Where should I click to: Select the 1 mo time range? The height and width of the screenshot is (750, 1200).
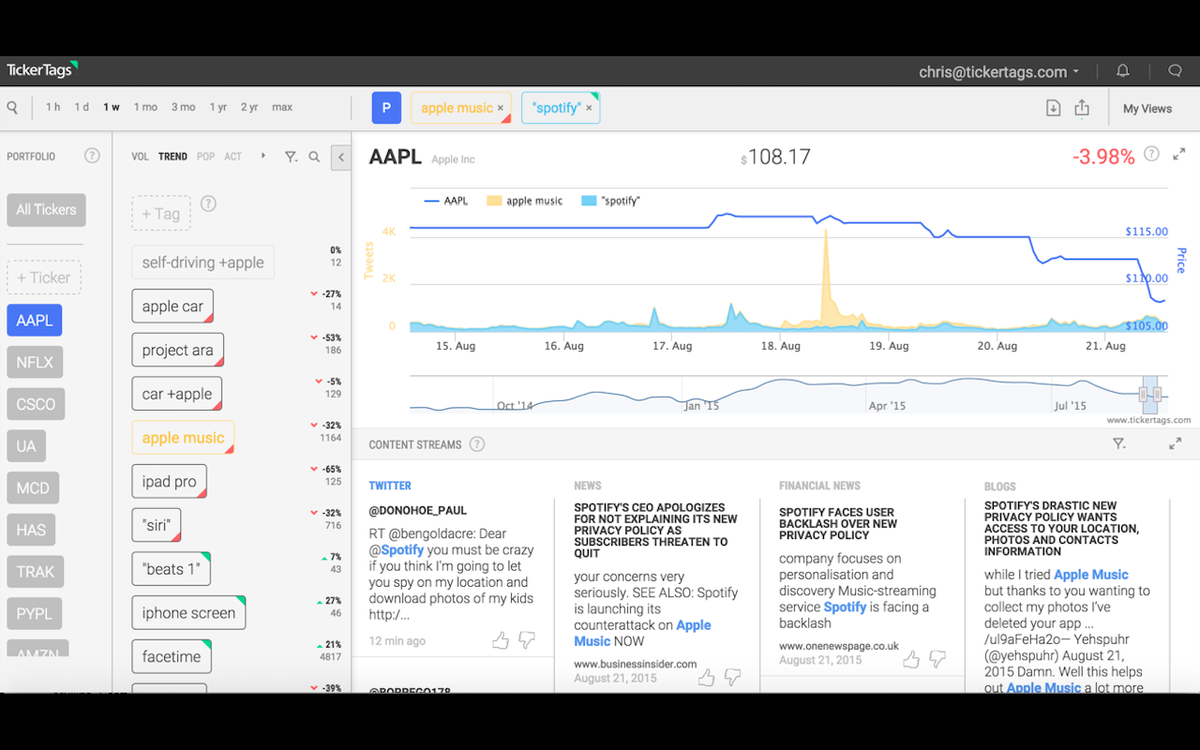(145, 107)
